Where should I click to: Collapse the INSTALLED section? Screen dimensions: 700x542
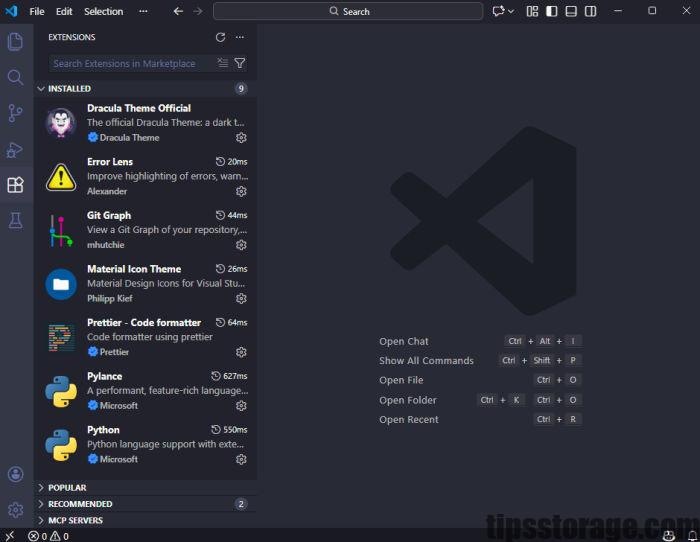coord(145,88)
